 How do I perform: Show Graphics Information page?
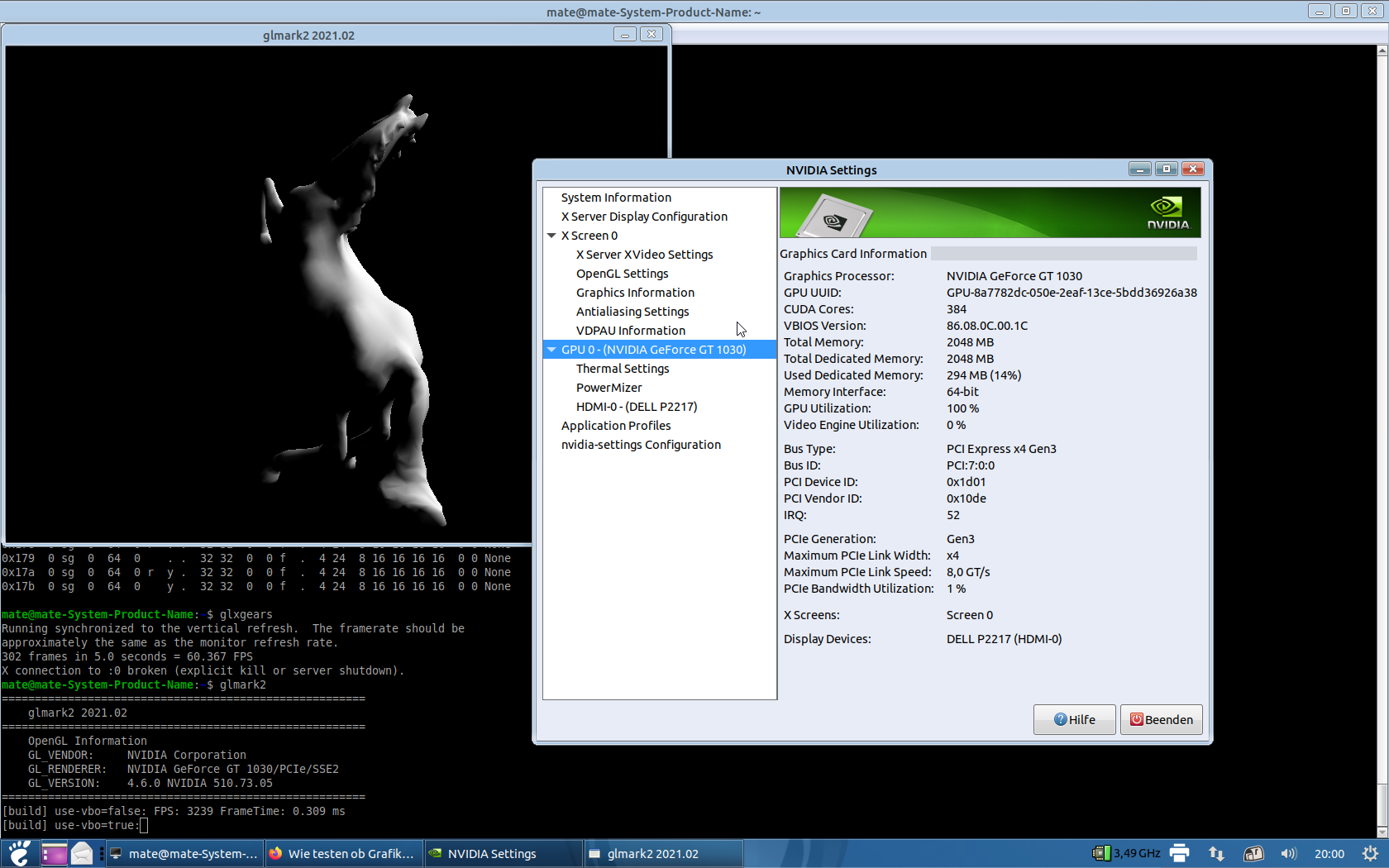click(635, 293)
